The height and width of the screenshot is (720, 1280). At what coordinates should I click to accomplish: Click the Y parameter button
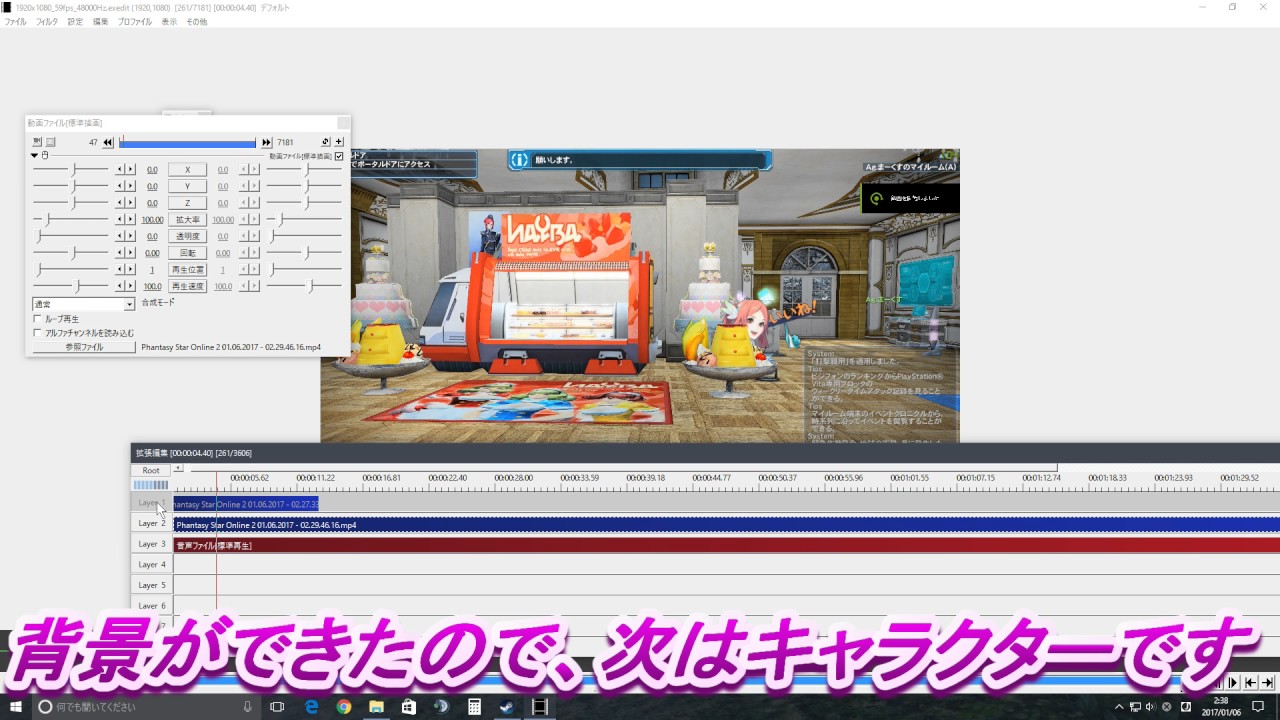click(187, 187)
